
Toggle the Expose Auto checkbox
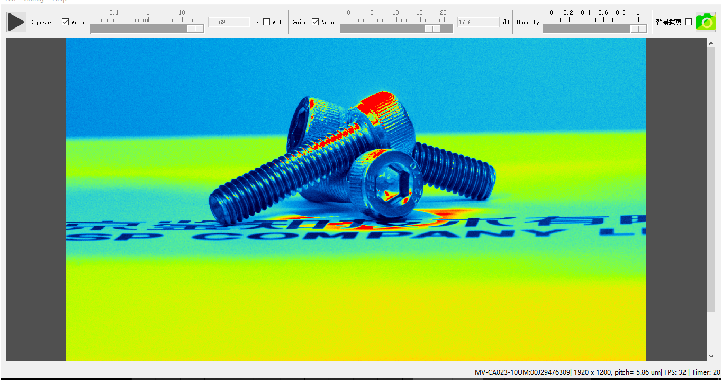(x=66, y=22)
